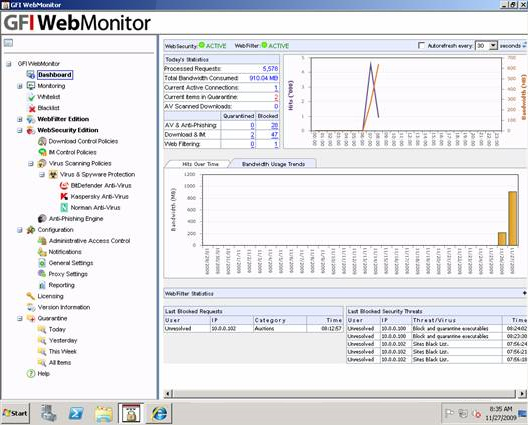Select the Blacklist red X icon
This screenshot has height=425, width=528.
(x=32, y=108)
